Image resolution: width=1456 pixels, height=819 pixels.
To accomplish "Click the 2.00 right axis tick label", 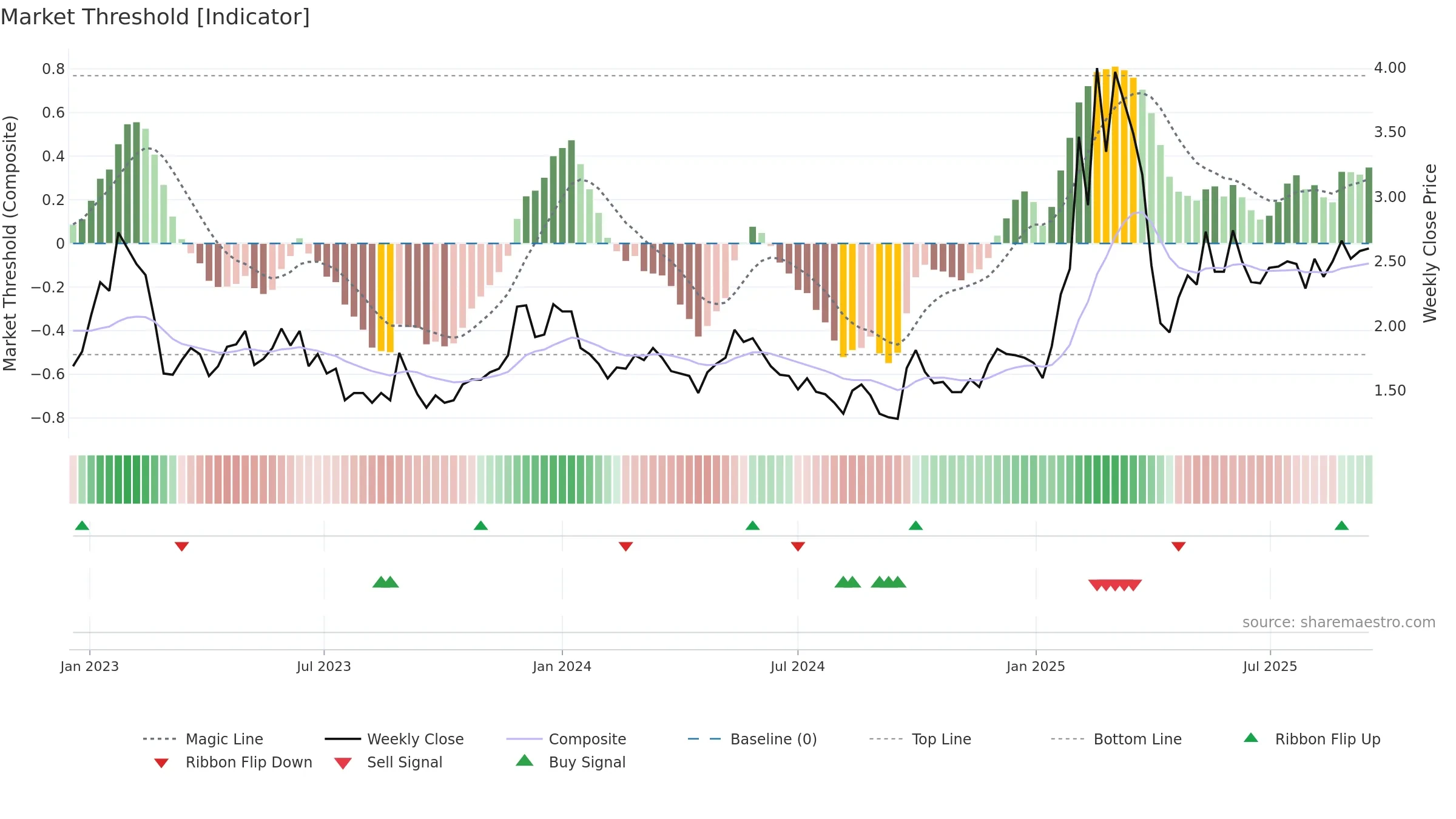I will pos(1390,326).
